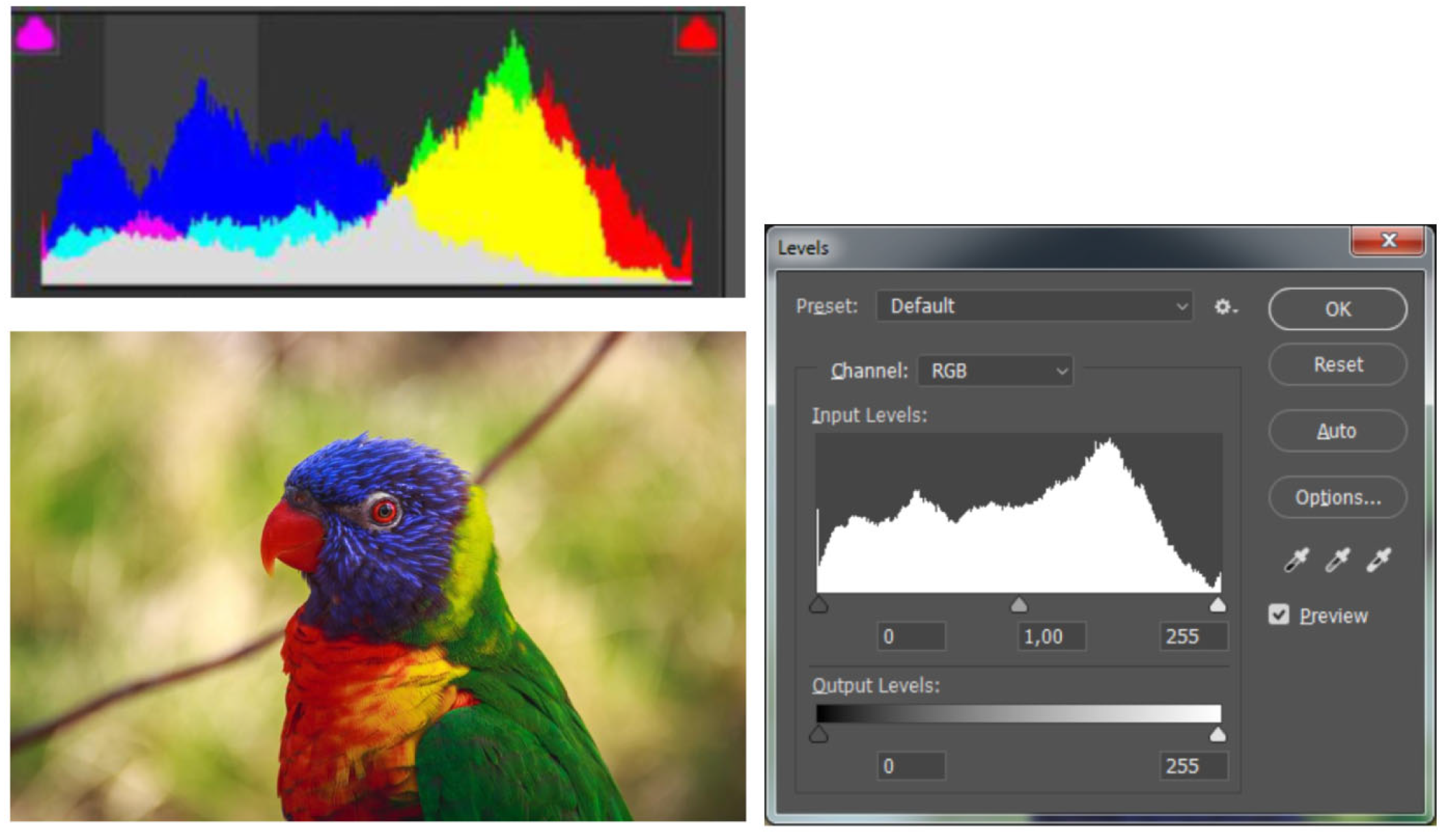Grab the input midtone gamma slider

click(x=1019, y=606)
